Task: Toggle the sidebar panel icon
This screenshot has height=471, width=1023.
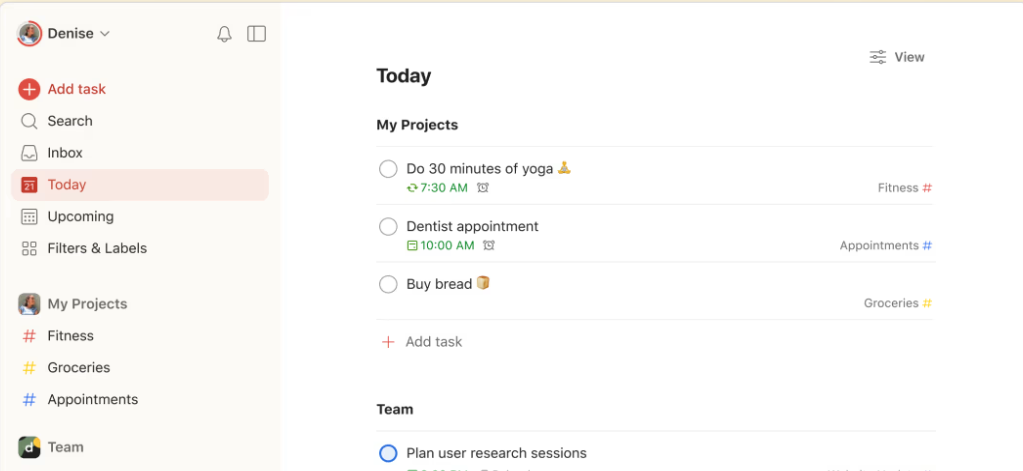Action: (257, 34)
